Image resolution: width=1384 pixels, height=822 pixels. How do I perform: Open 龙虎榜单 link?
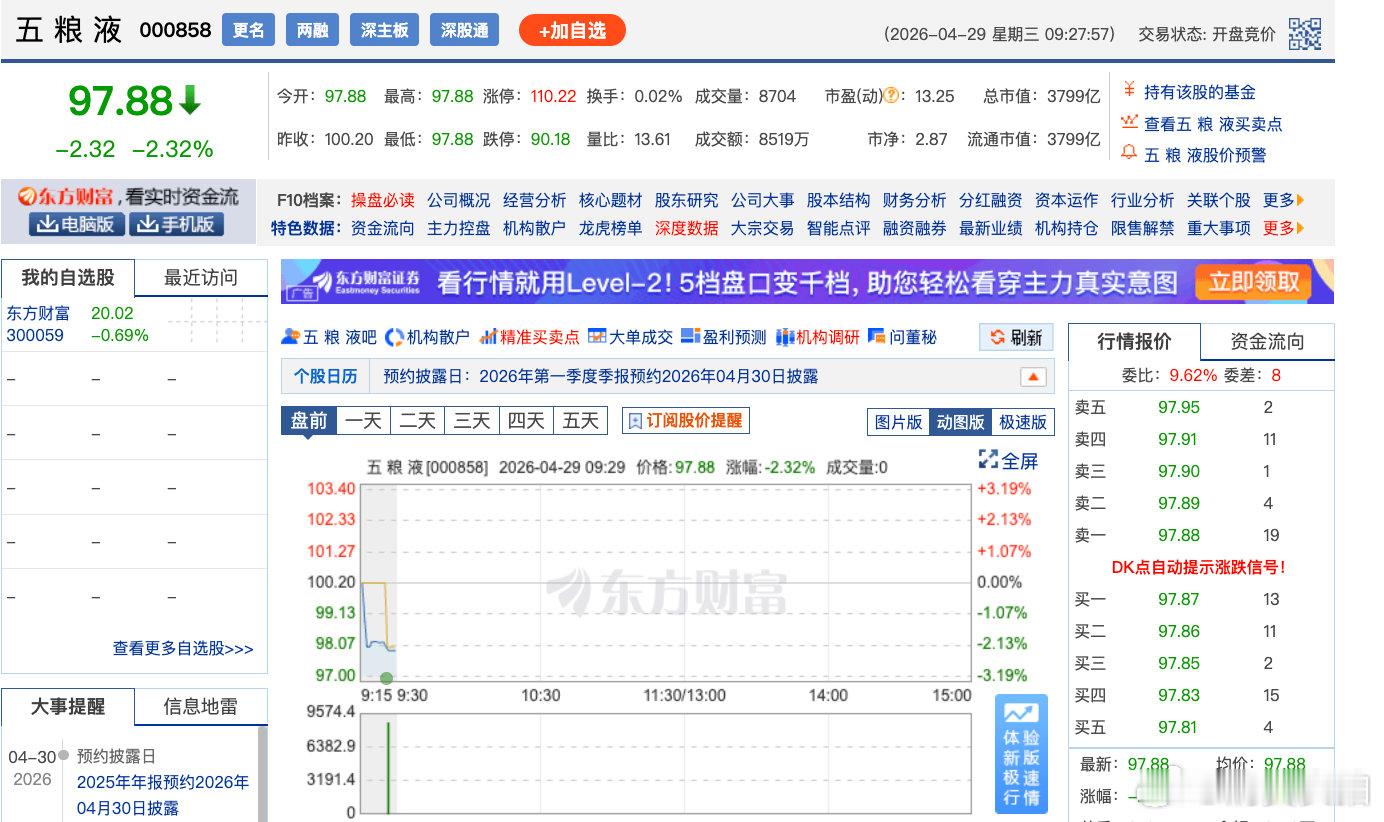(610, 228)
